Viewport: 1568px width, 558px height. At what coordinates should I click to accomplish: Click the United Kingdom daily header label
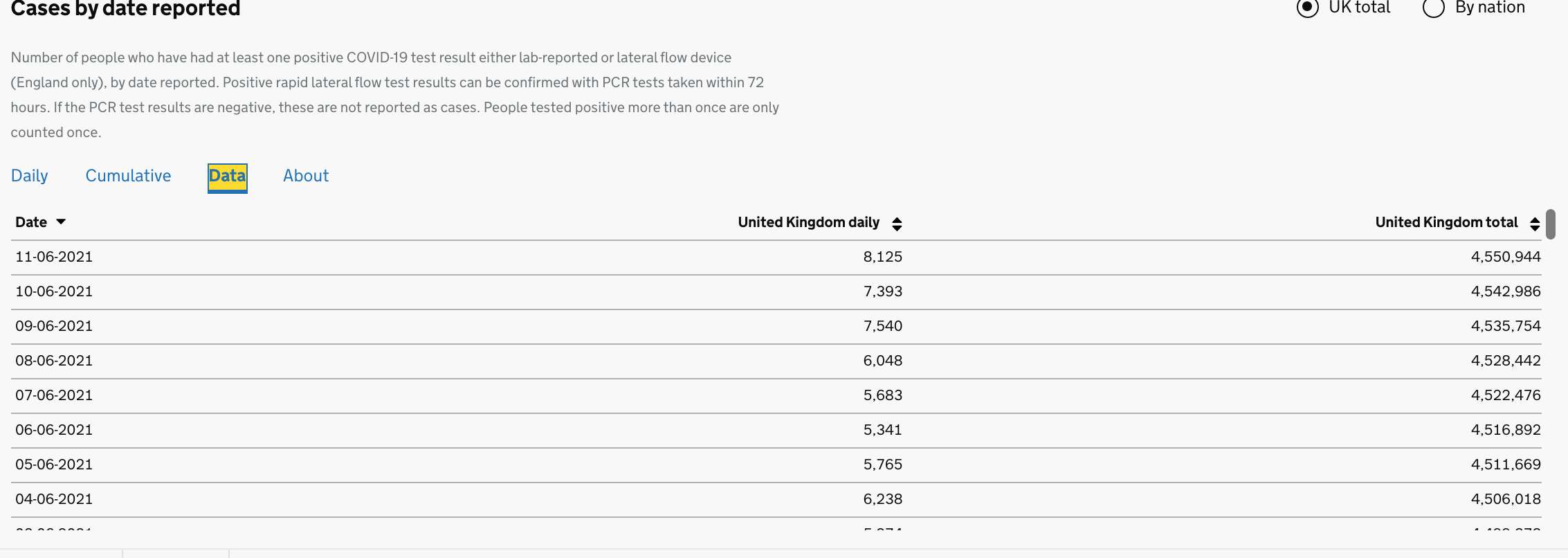(808, 222)
